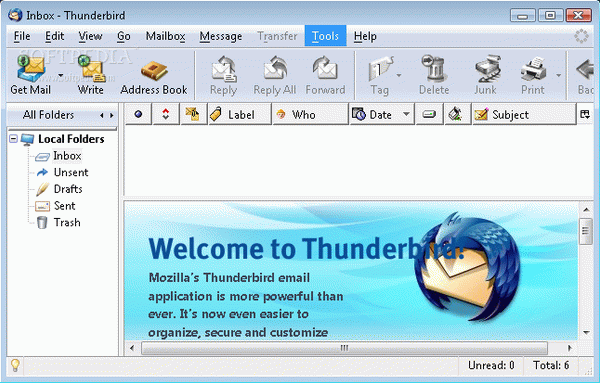The image size is (600, 383).
Task: Collapse the Local Folders tree
Action: 13,139
